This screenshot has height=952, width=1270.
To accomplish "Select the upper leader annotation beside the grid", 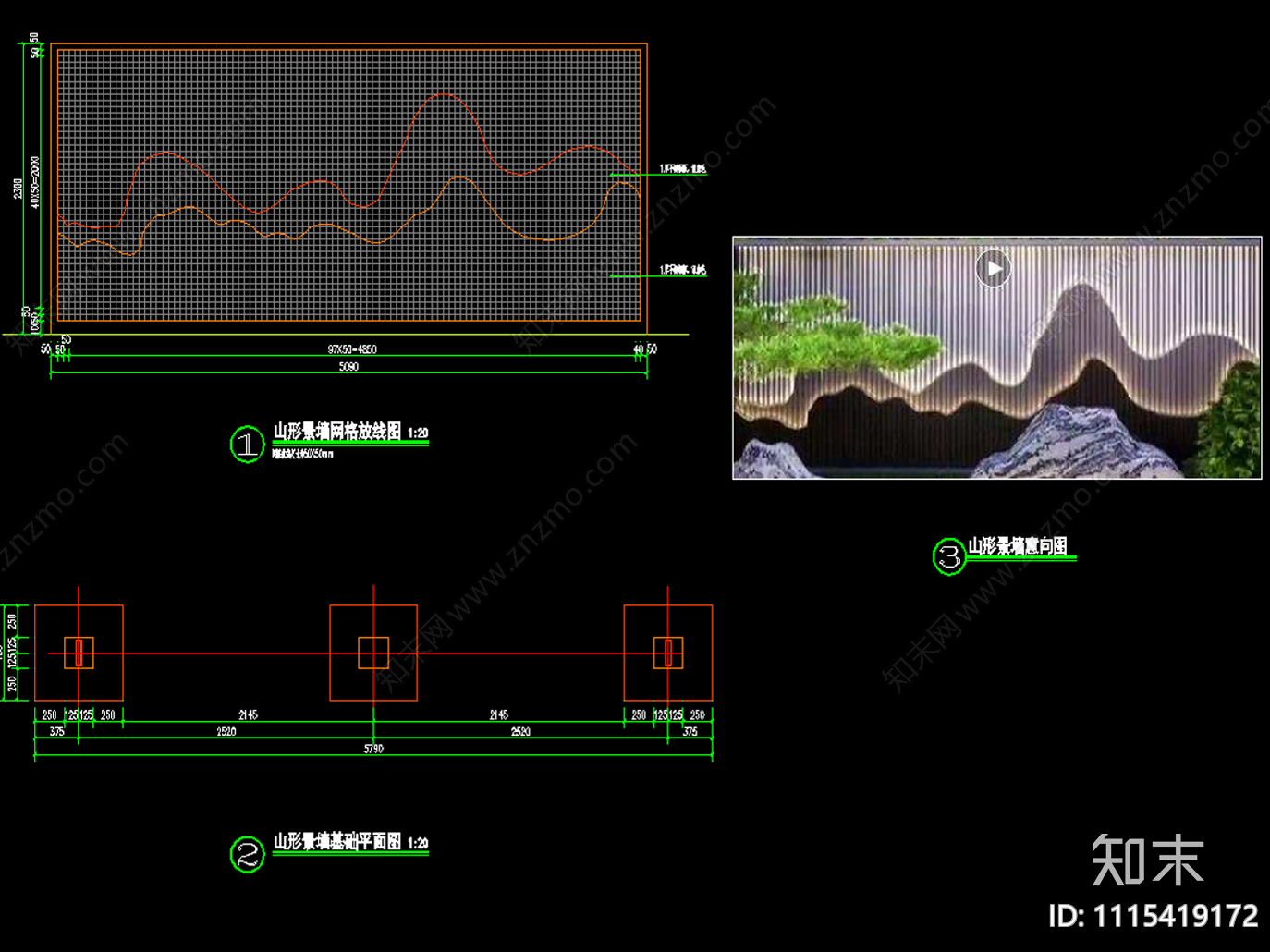I will click(x=682, y=169).
